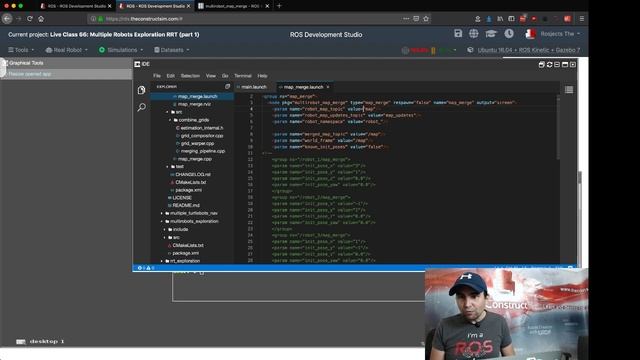
Task: Reload the browser page
Action: pyautogui.click(x=30, y=19)
